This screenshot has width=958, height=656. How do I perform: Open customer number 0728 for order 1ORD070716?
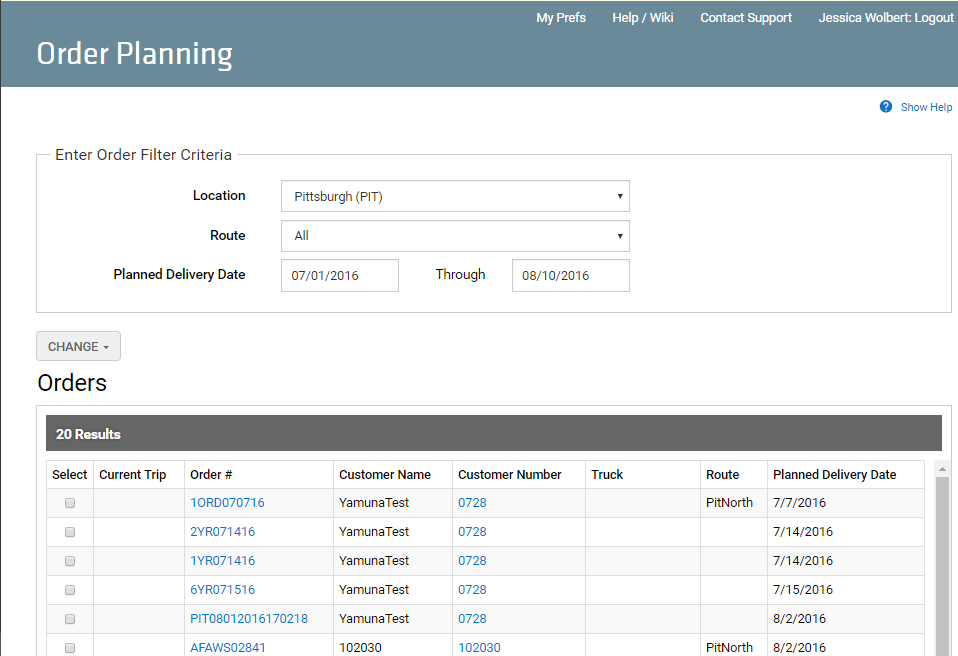(472, 503)
